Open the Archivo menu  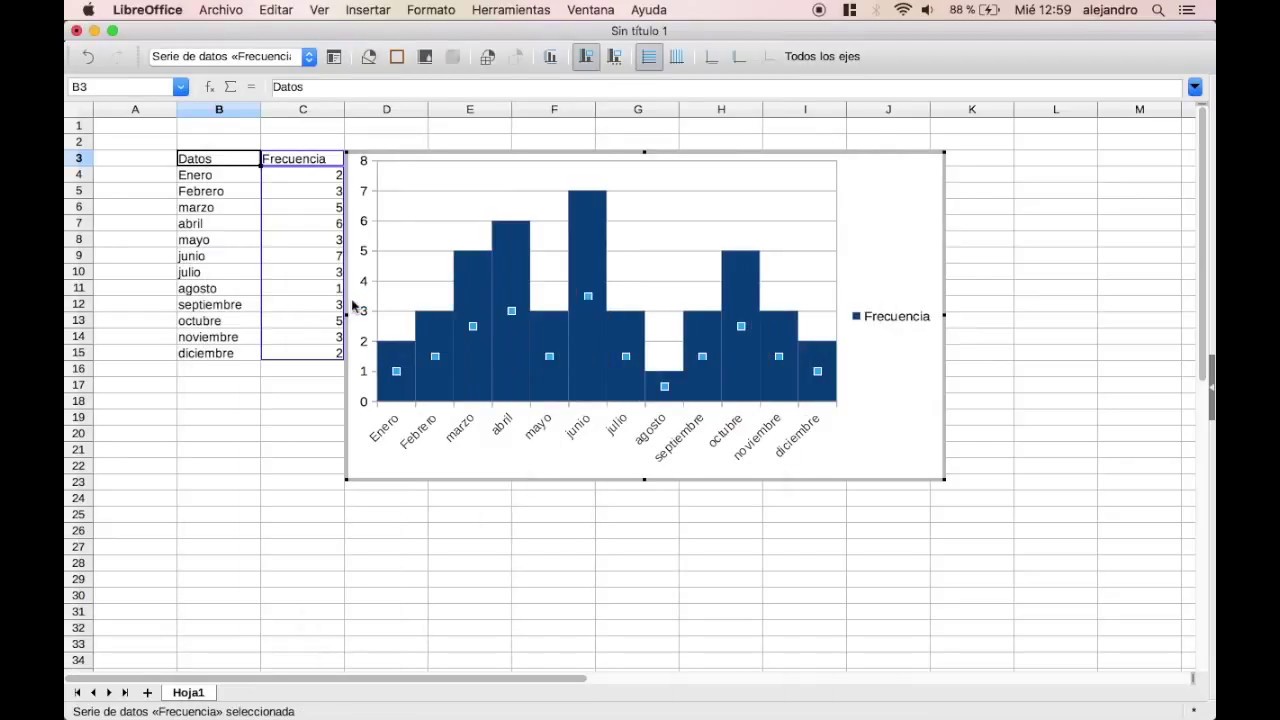[221, 10]
